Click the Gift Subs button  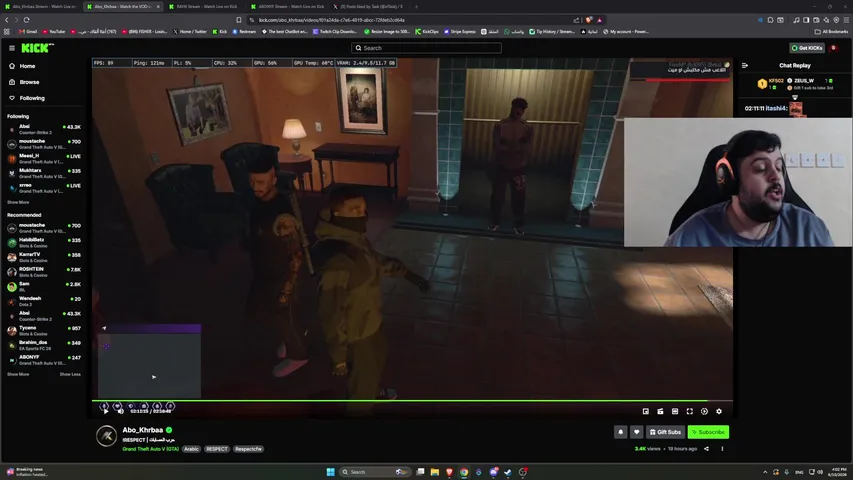(x=665, y=432)
